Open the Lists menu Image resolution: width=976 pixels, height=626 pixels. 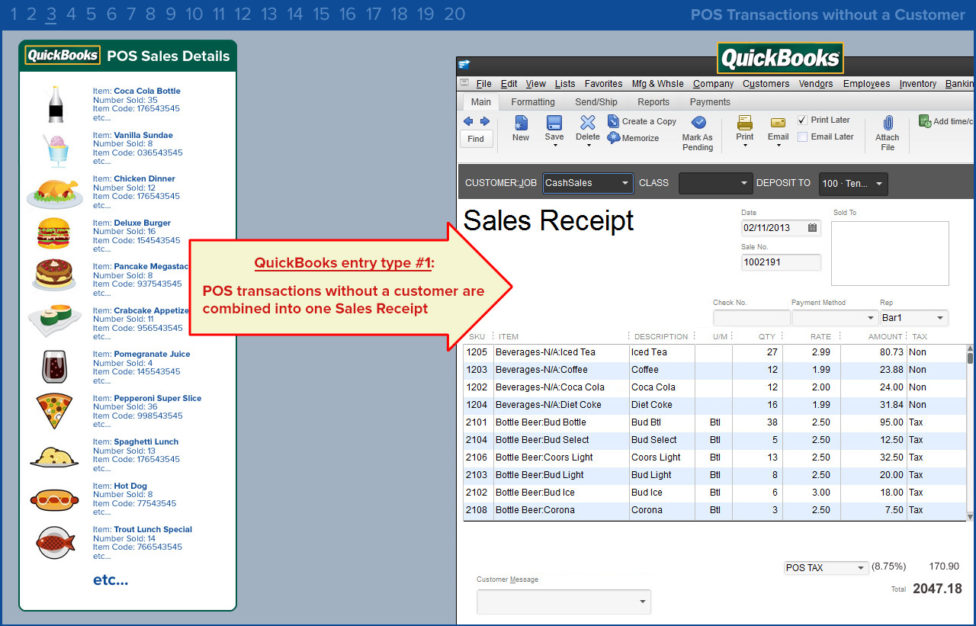coord(565,83)
